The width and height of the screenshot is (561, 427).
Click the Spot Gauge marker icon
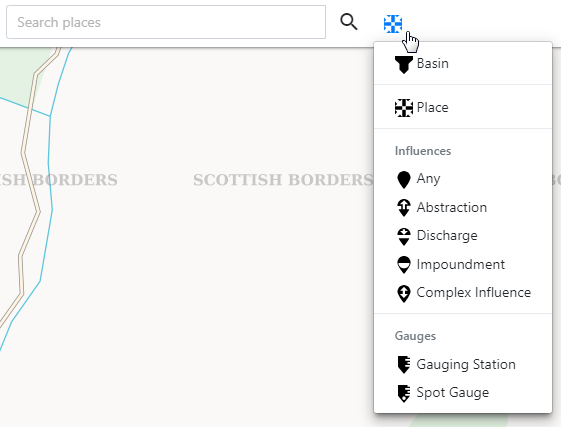[x=404, y=393]
